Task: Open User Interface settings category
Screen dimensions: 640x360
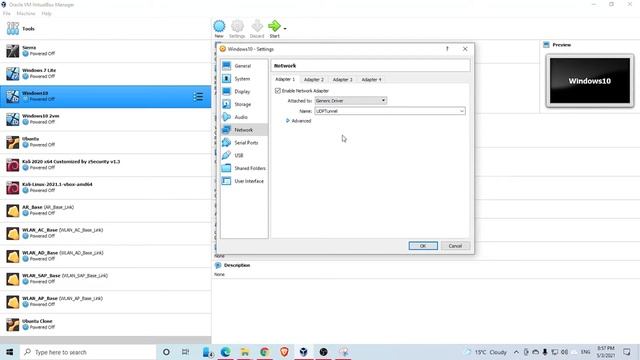Action: pyautogui.click(x=244, y=181)
